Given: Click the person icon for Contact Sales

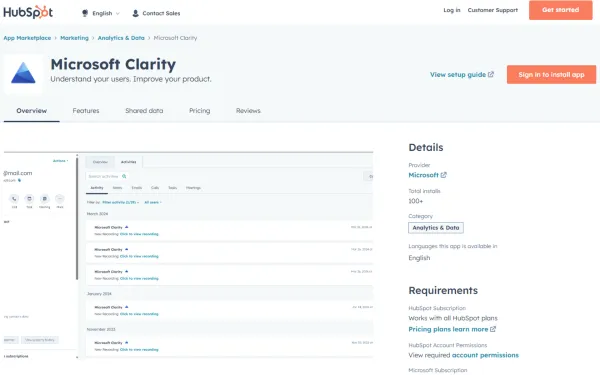Looking at the screenshot, I should 135,13.
